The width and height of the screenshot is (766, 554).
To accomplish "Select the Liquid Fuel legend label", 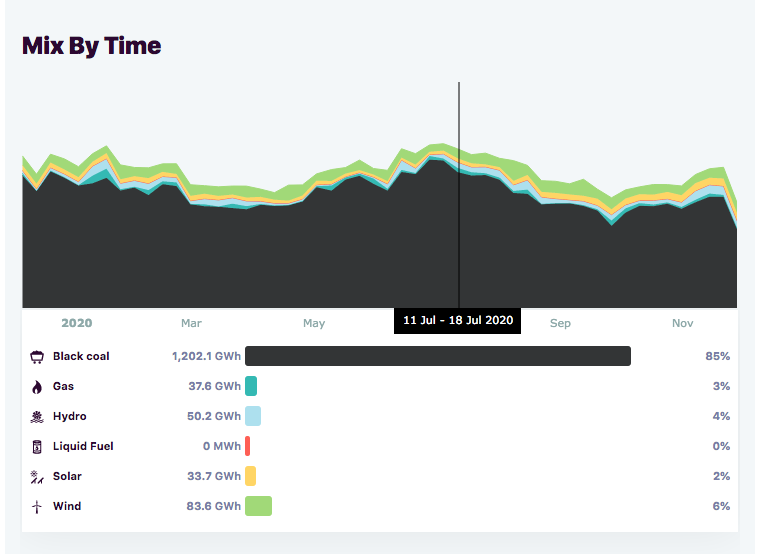I will 83,447.
